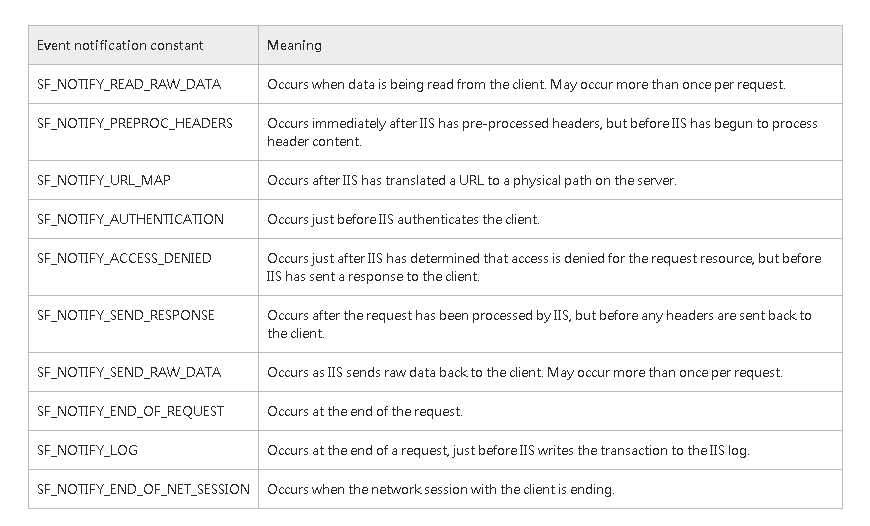Click the description about data read from client
Screen dimensions: 870x526
point(526,84)
